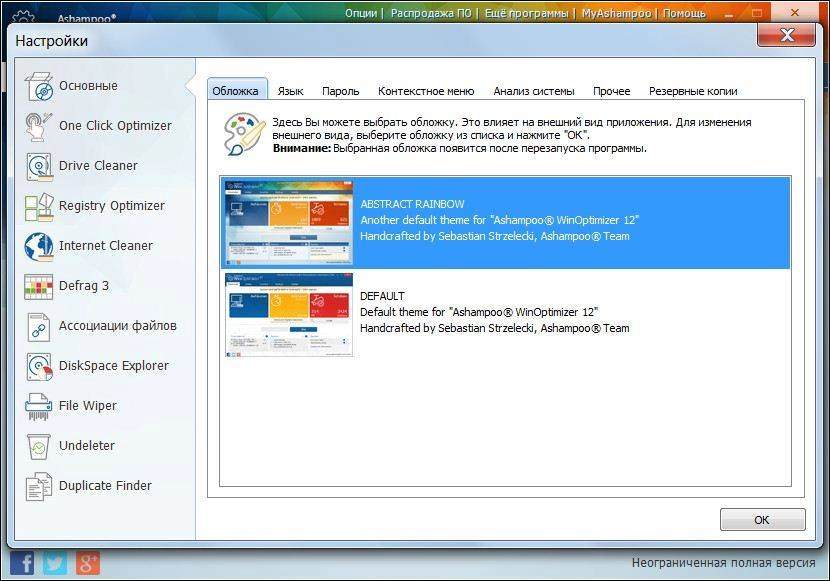Open the Facebook icon at bottom
The height and width of the screenshot is (581, 830).
(x=22, y=563)
